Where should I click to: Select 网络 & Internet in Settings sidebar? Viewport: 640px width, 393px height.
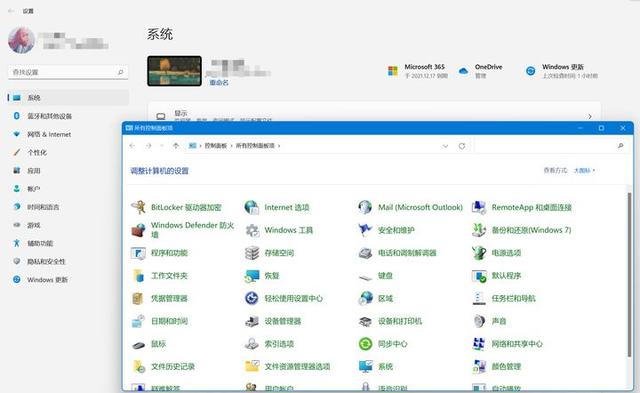point(68,134)
